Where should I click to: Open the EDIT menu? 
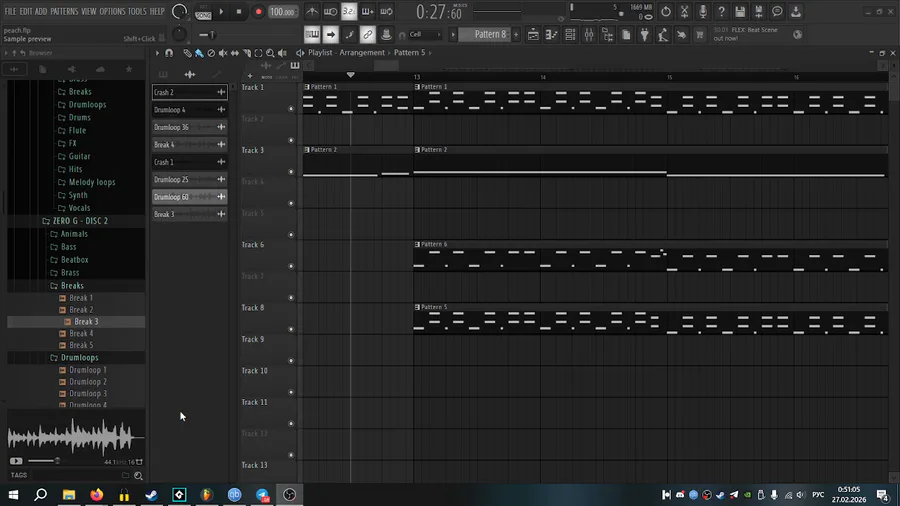(x=26, y=11)
